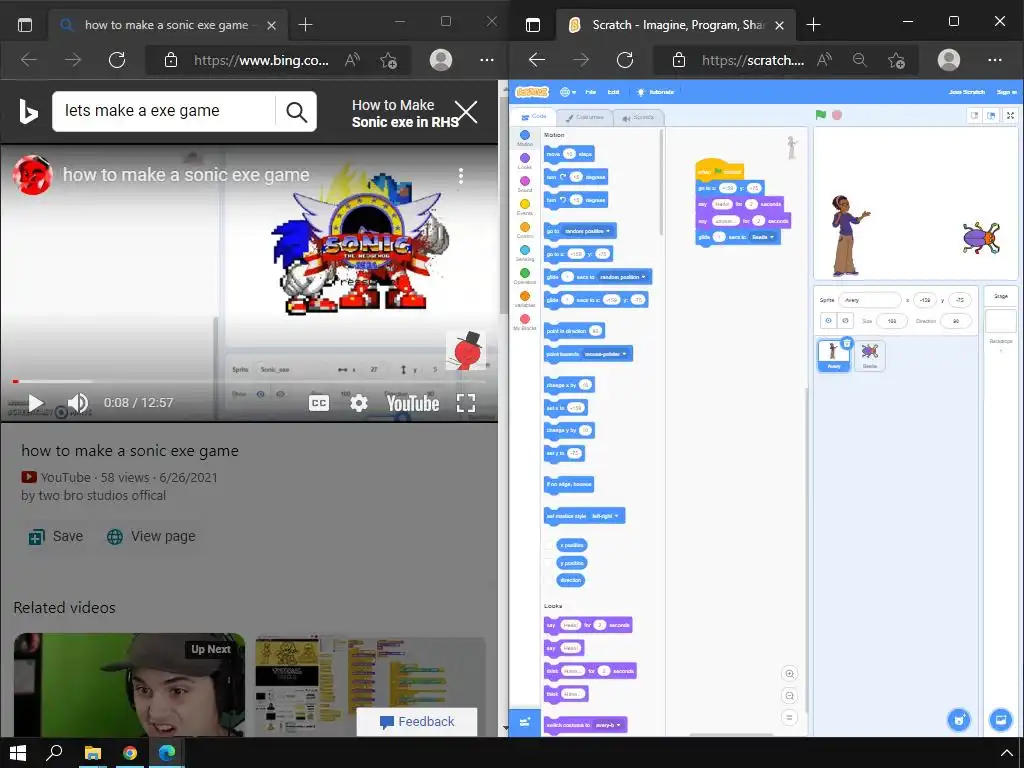
Task: Select the Sensing block category
Action: 524,253
